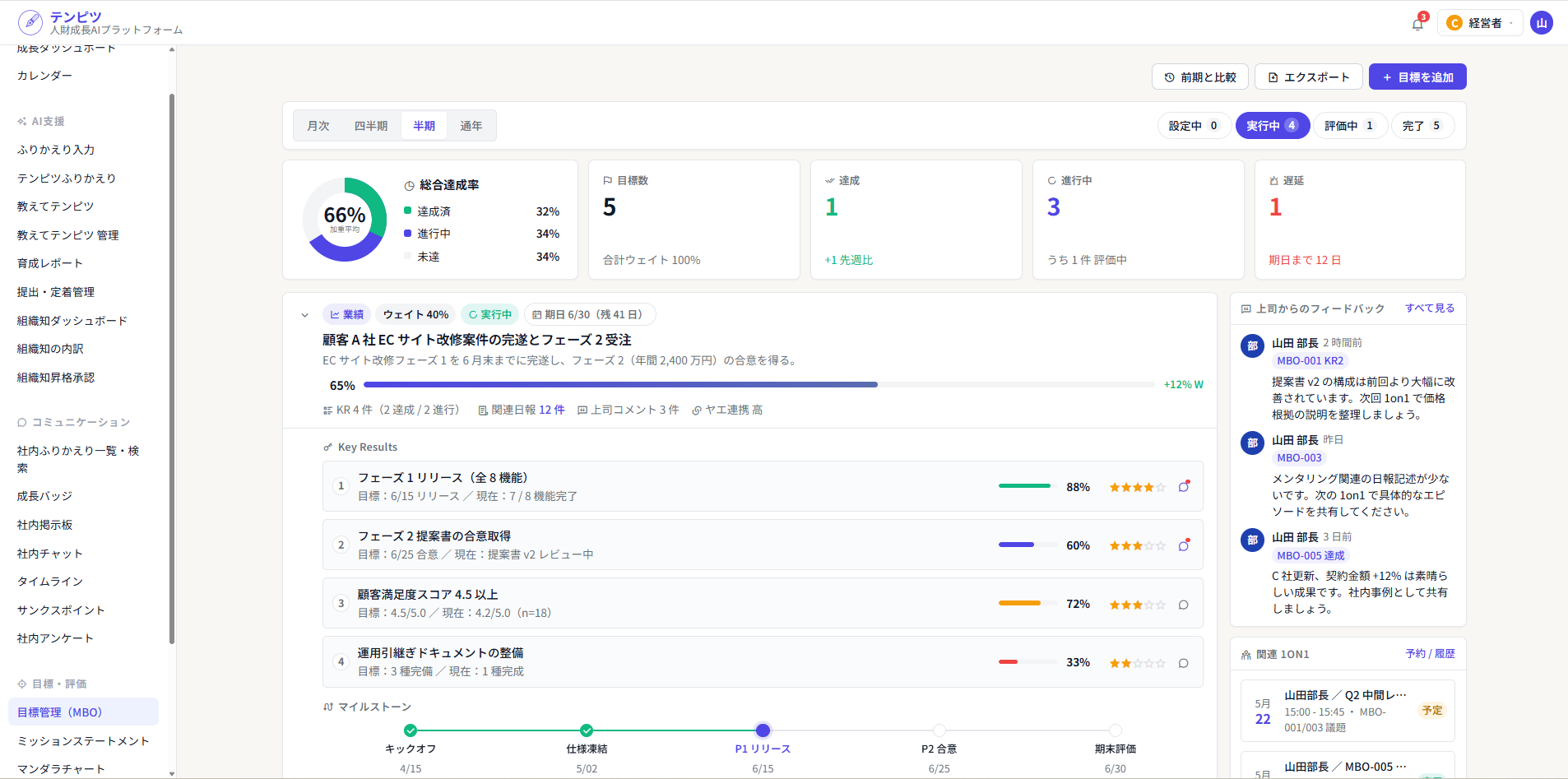The image size is (1568, 779).
Task: Click the 遅延 count card
Action: (1360, 220)
